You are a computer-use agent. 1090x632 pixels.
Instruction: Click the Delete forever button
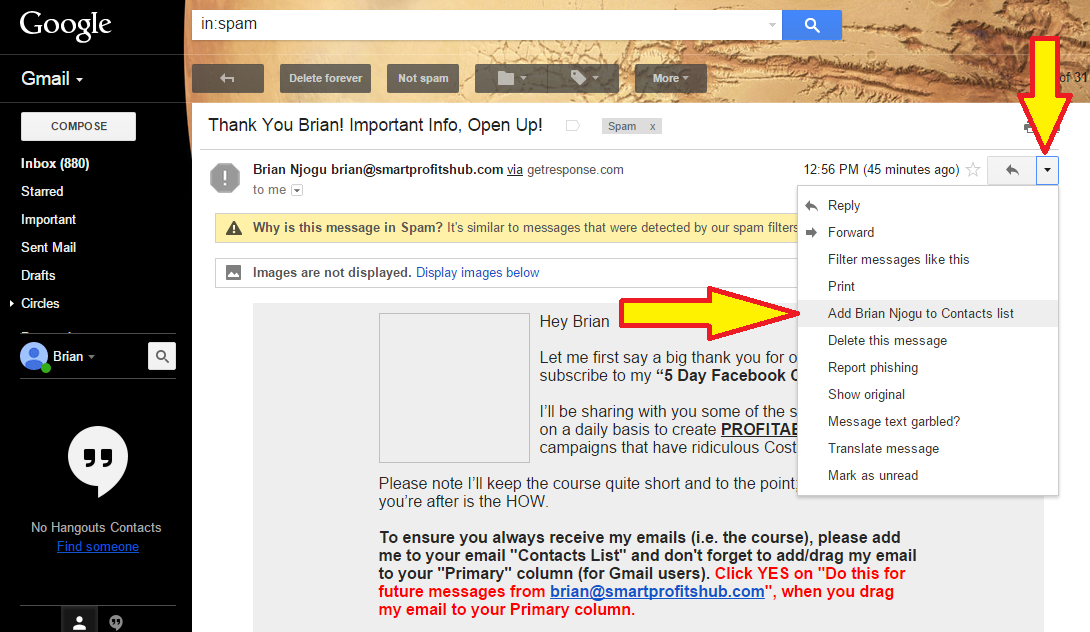tap(325, 79)
